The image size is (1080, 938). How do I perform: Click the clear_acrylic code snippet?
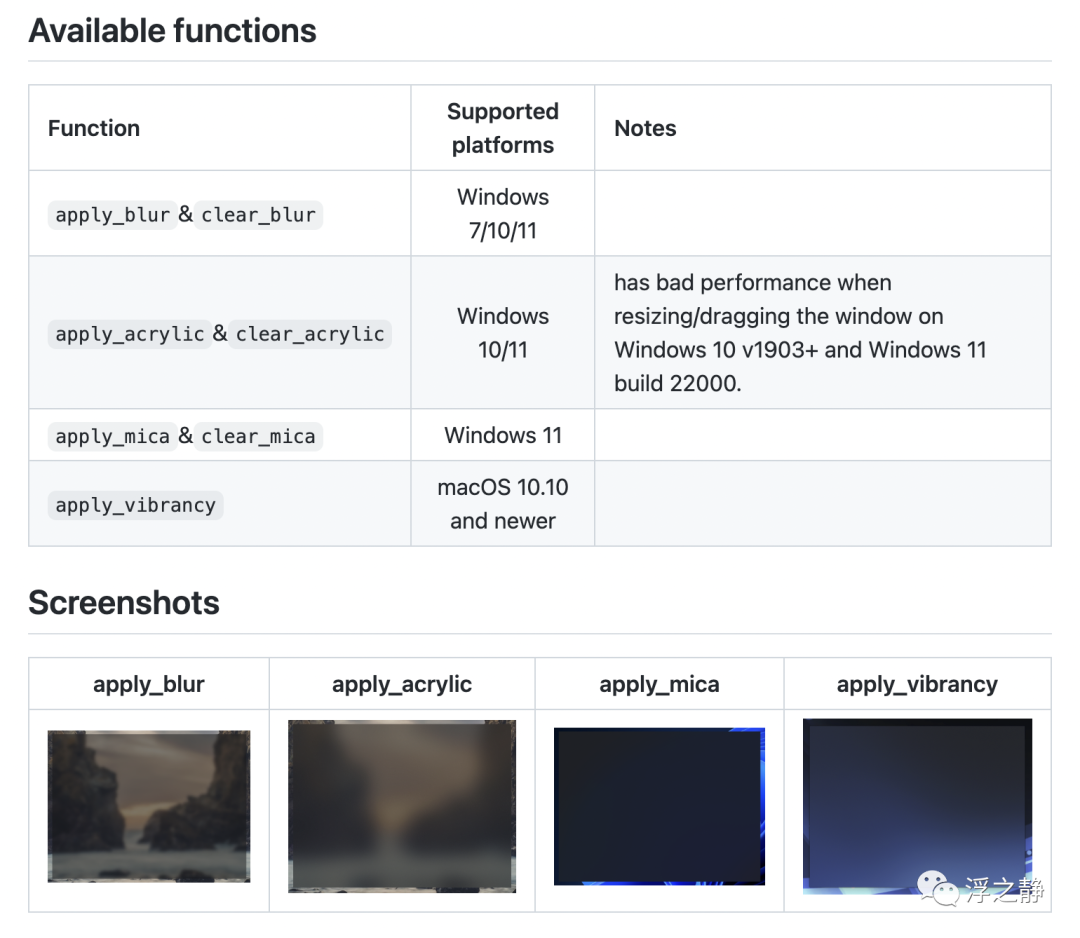pos(310,334)
